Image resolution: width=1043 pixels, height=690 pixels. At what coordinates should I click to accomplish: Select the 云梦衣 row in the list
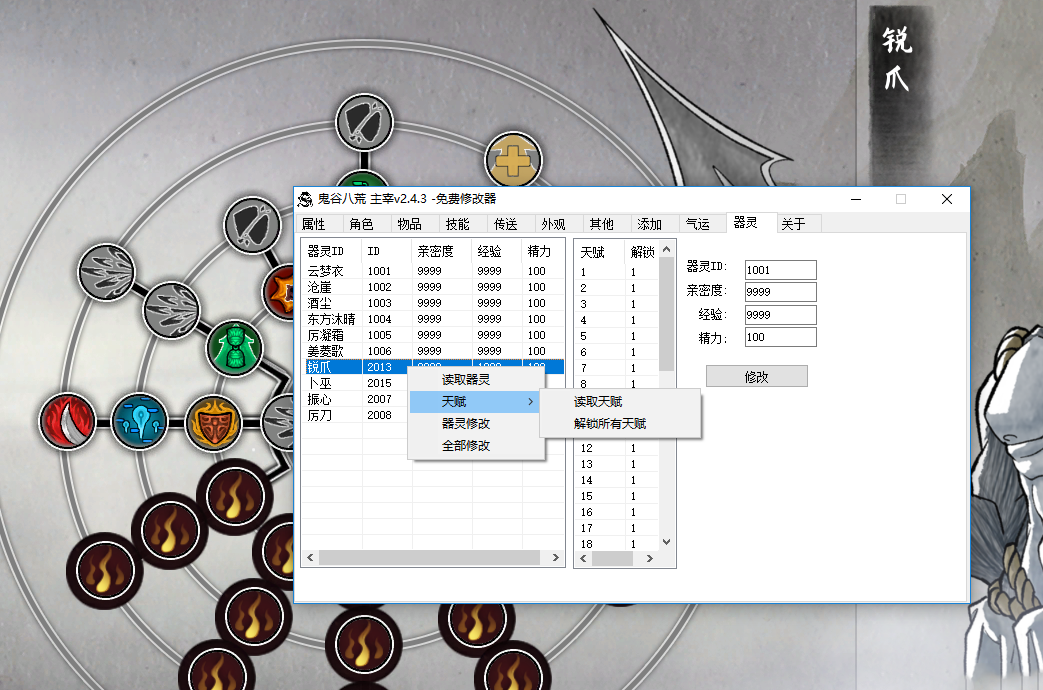pos(434,271)
